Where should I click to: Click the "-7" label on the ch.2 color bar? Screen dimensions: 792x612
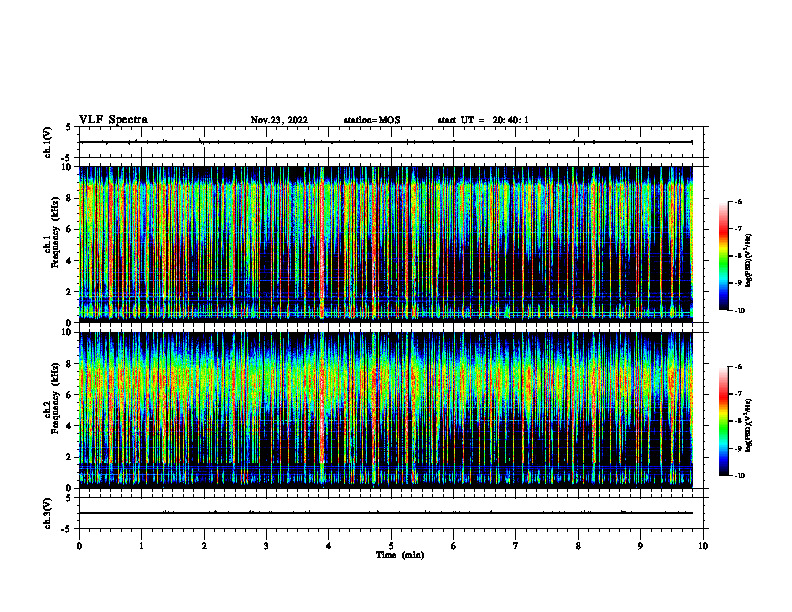point(738,394)
